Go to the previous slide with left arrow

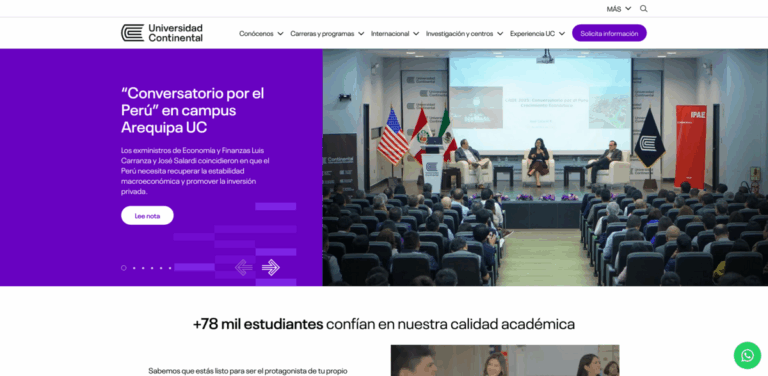[243, 267]
